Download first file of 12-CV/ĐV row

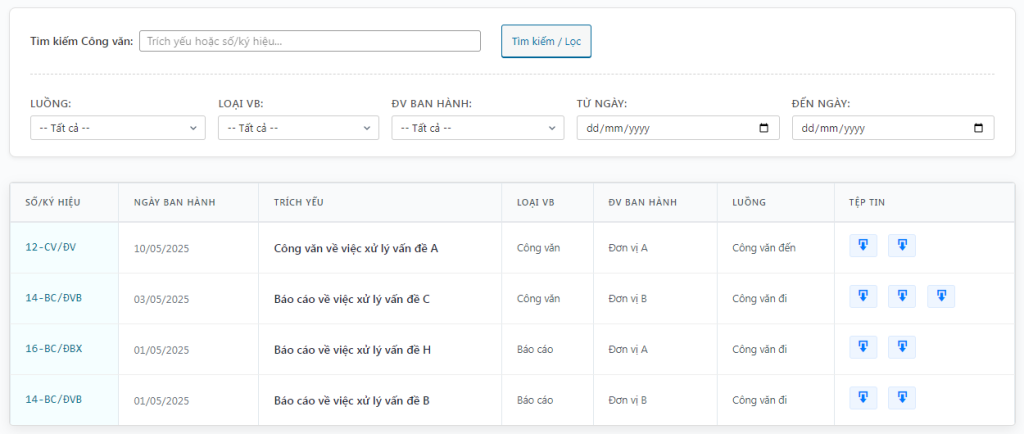point(863,245)
